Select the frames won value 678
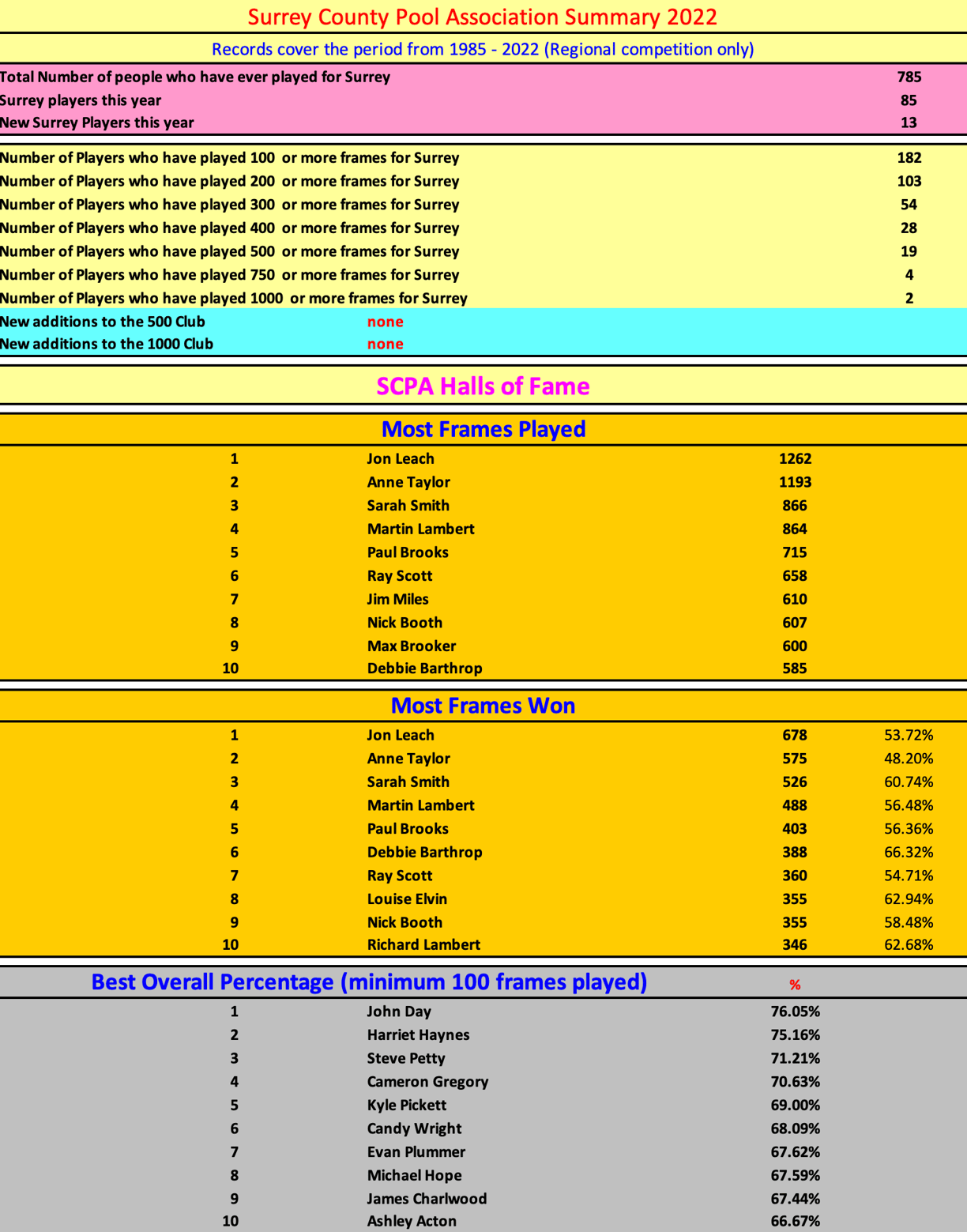This screenshot has width=967, height=1232. click(795, 736)
